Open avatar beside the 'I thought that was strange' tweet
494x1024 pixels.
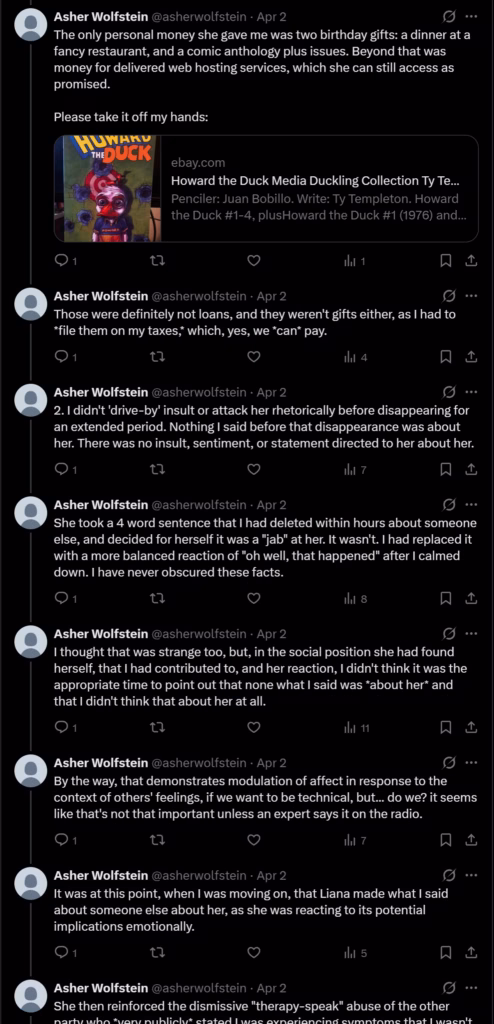[x=30, y=641]
